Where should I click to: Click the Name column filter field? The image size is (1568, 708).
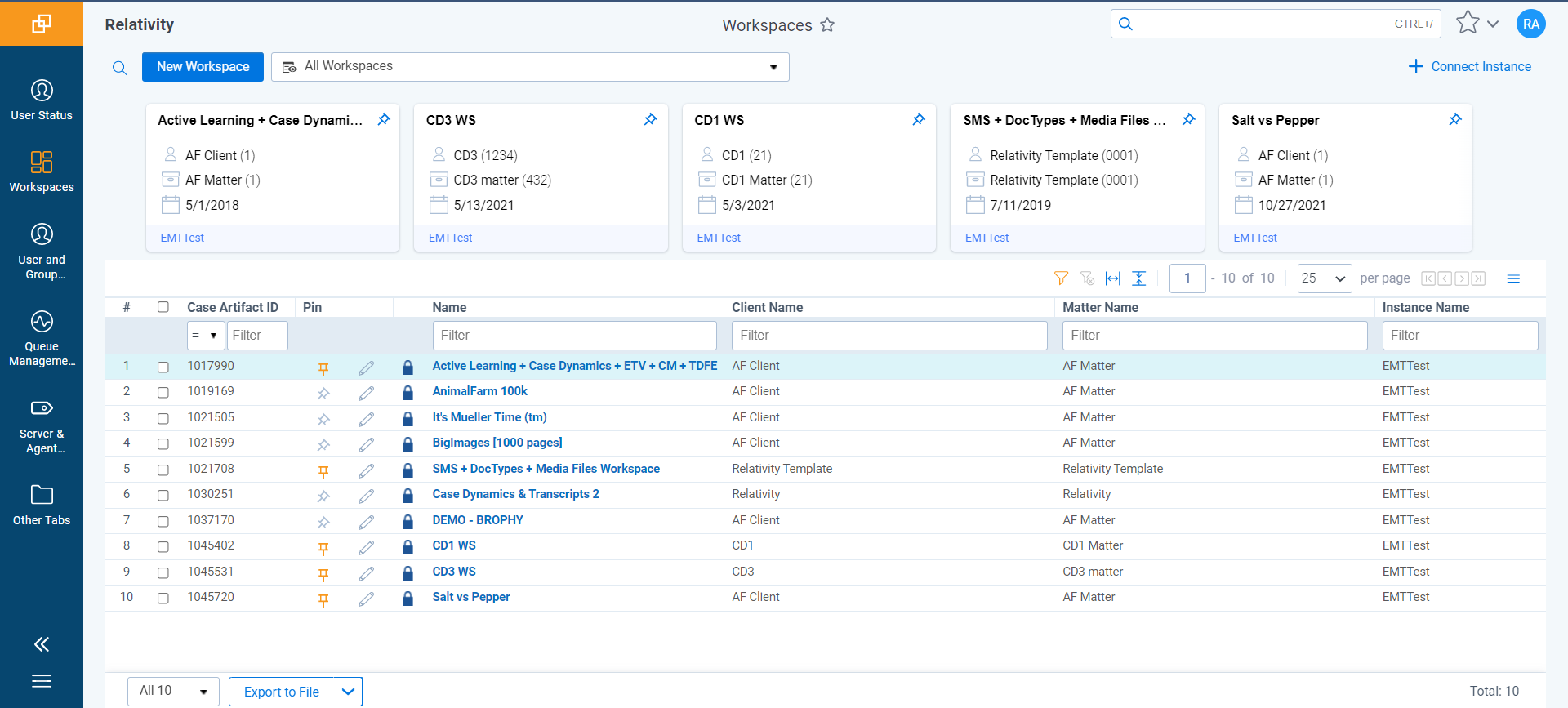click(574, 336)
